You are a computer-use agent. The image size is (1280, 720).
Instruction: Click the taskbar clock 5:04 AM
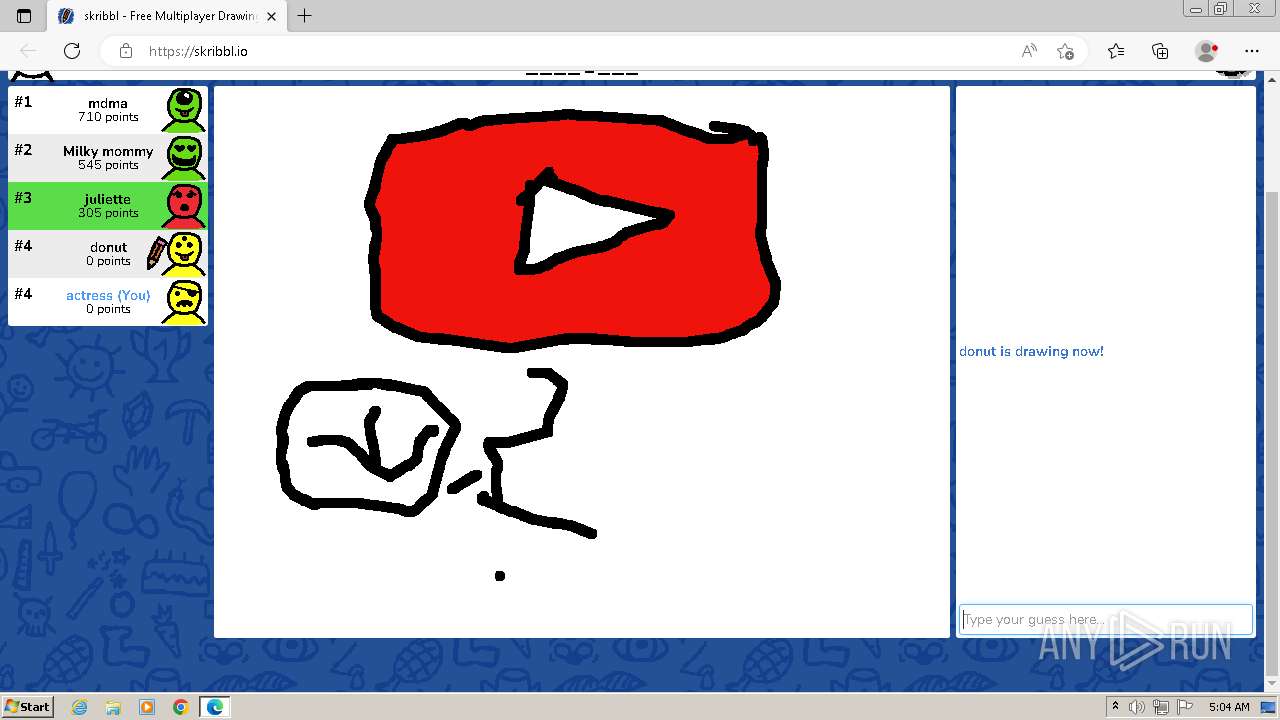point(1229,707)
